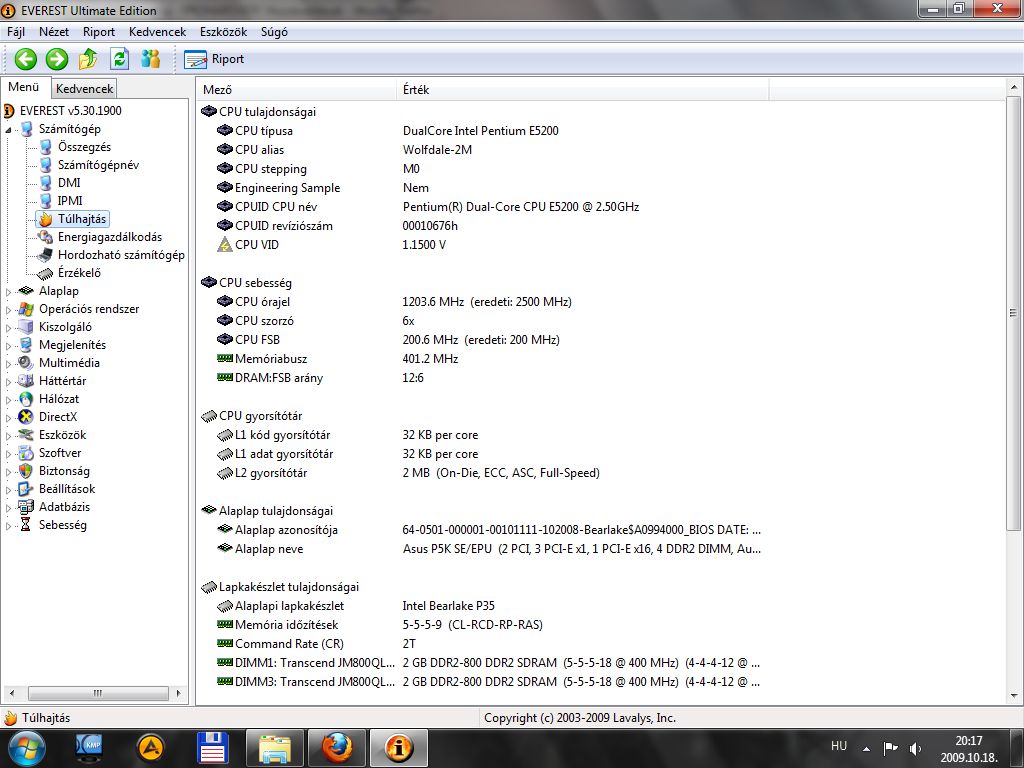The width and height of the screenshot is (1024, 768).
Task: Click the Eszközök devices icon in the tree
Action: (26, 435)
